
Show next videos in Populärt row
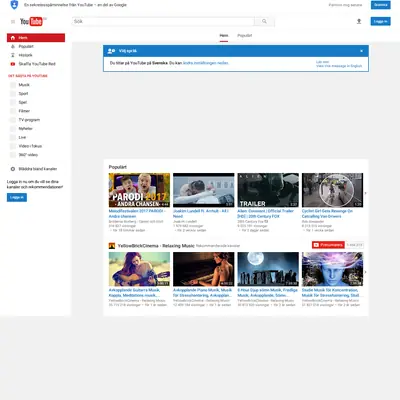(x=365, y=193)
